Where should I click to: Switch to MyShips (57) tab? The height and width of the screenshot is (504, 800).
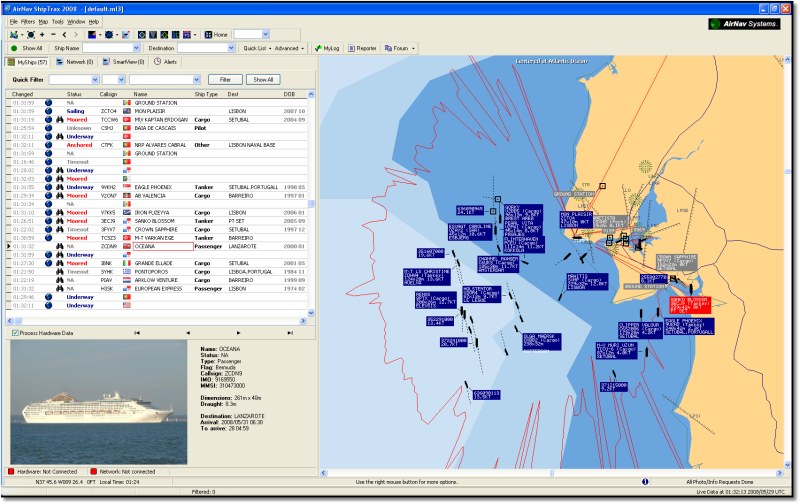tap(28, 62)
